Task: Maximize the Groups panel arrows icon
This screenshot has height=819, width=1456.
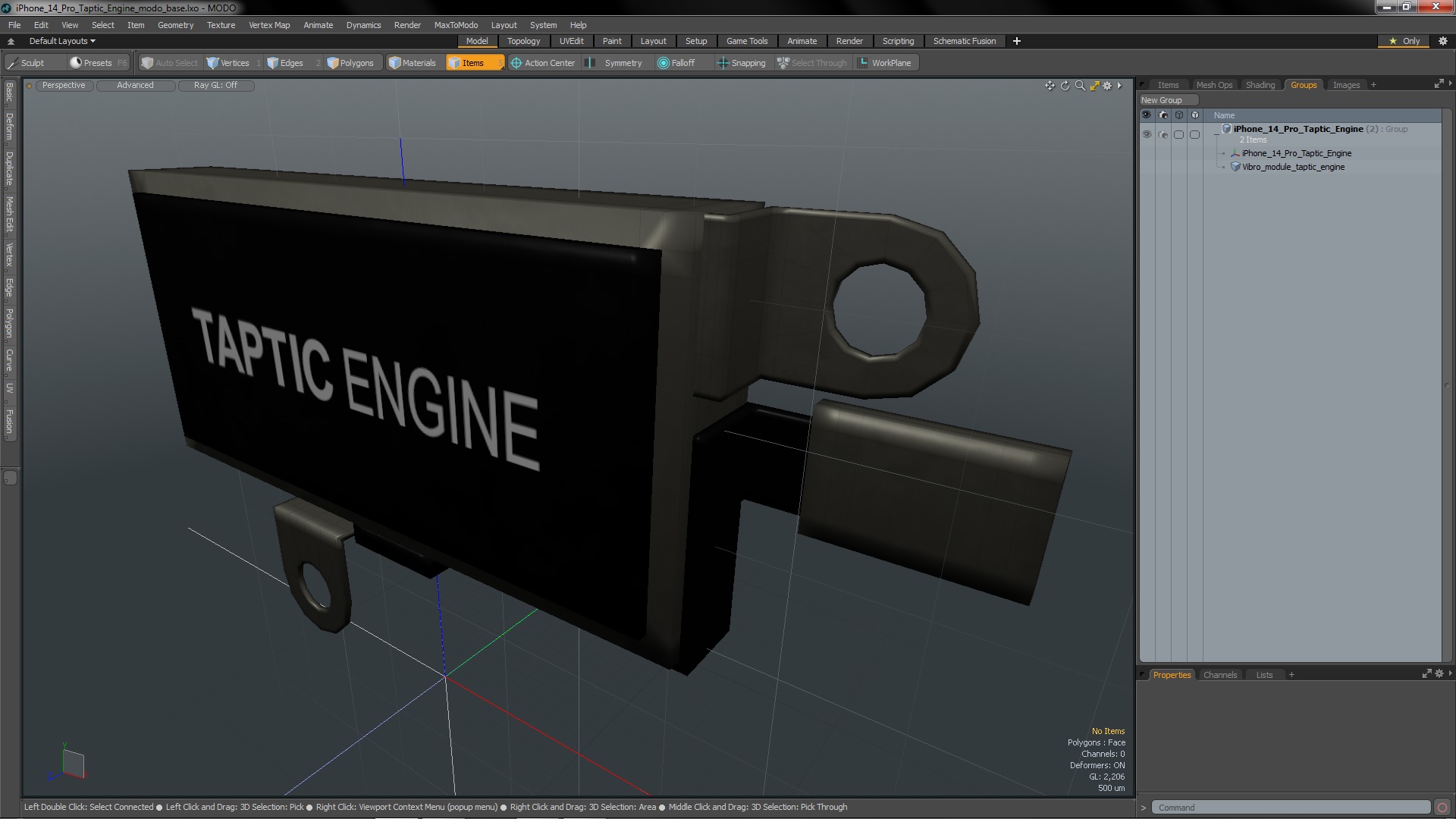Action: (1439, 84)
